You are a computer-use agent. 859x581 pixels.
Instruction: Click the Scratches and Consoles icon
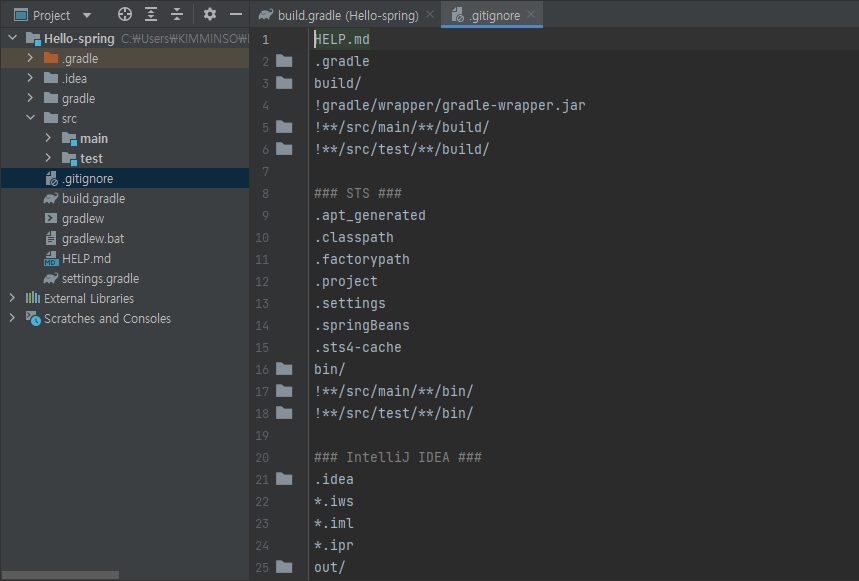click(33, 318)
